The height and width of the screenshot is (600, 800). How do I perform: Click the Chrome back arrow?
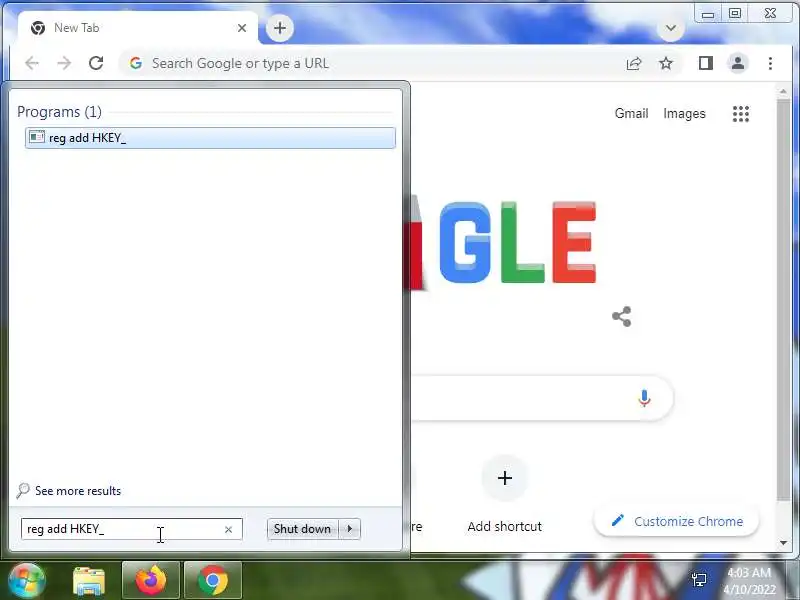coord(32,63)
